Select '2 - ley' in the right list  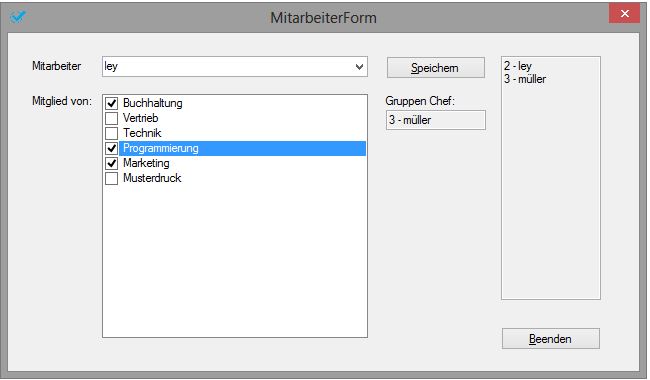(518, 66)
